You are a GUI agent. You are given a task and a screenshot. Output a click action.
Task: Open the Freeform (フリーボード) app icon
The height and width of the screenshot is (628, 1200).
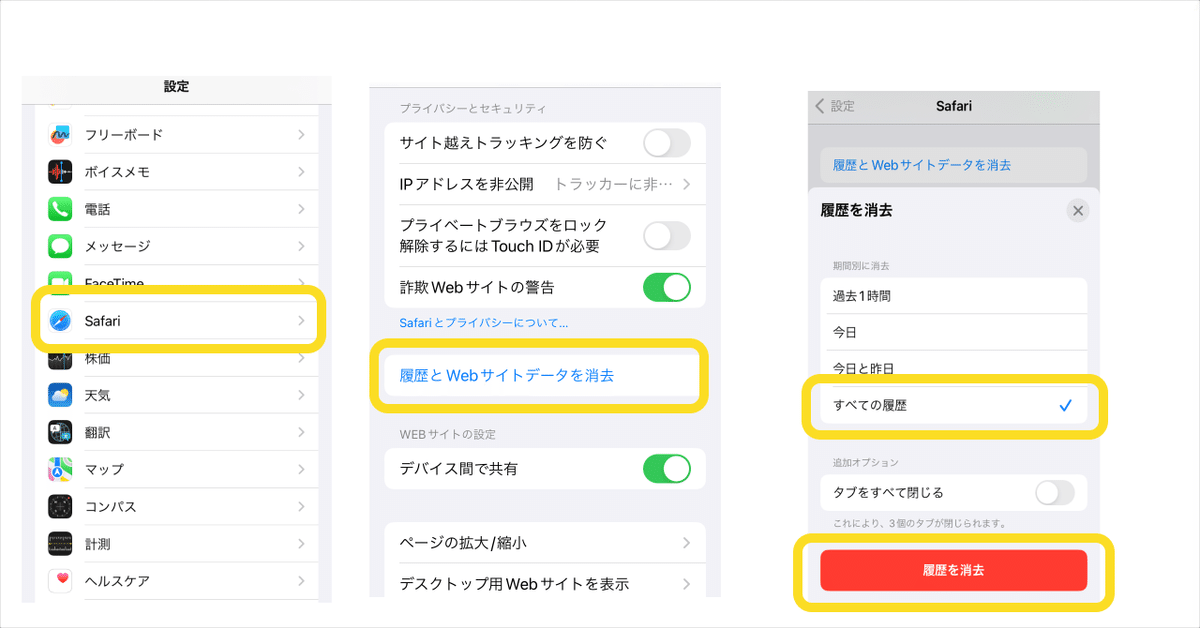(60, 134)
